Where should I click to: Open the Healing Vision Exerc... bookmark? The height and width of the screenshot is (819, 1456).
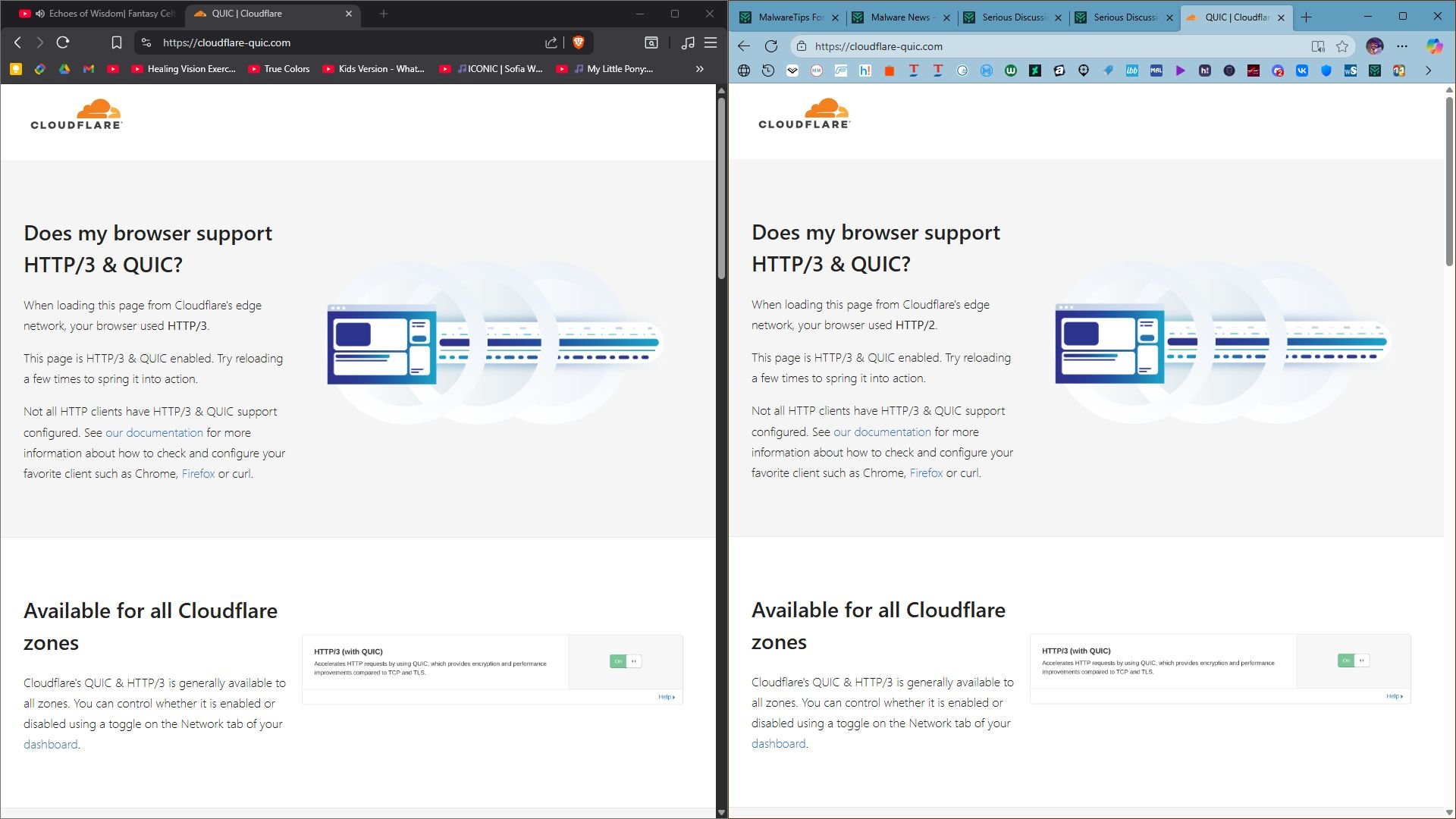pyautogui.click(x=184, y=69)
